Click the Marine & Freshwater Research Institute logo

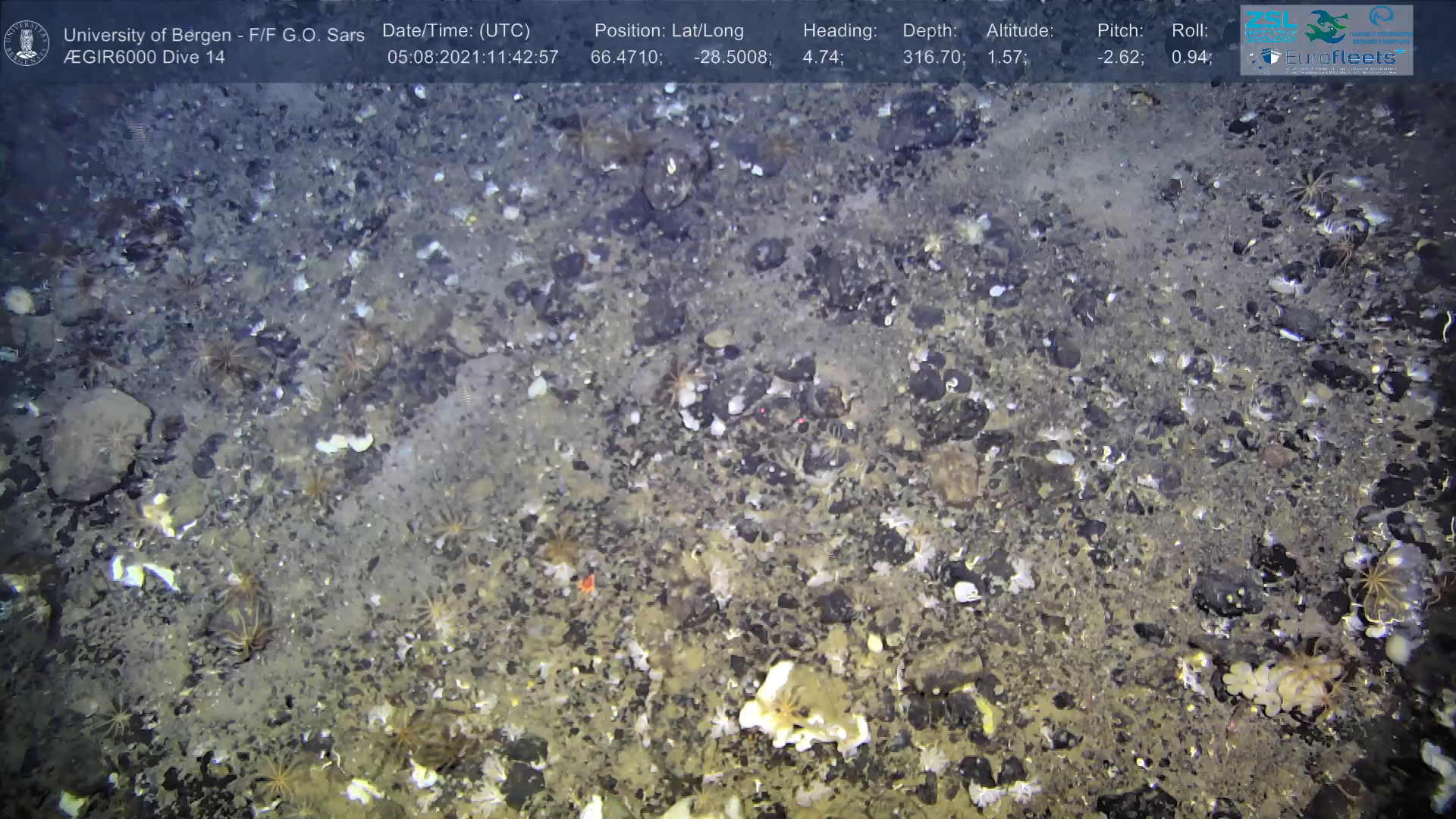coord(1382,24)
